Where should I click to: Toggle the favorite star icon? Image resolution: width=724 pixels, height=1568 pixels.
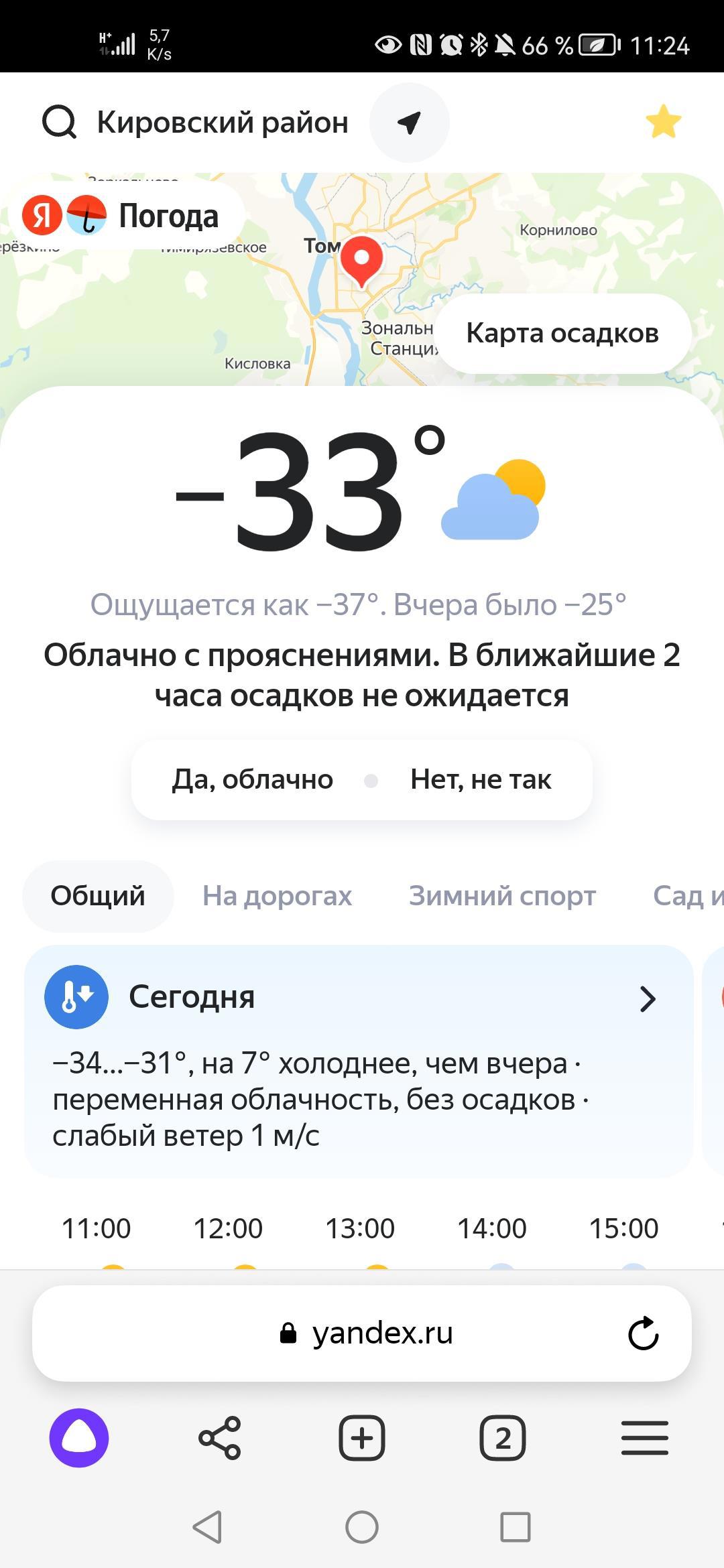[x=663, y=122]
